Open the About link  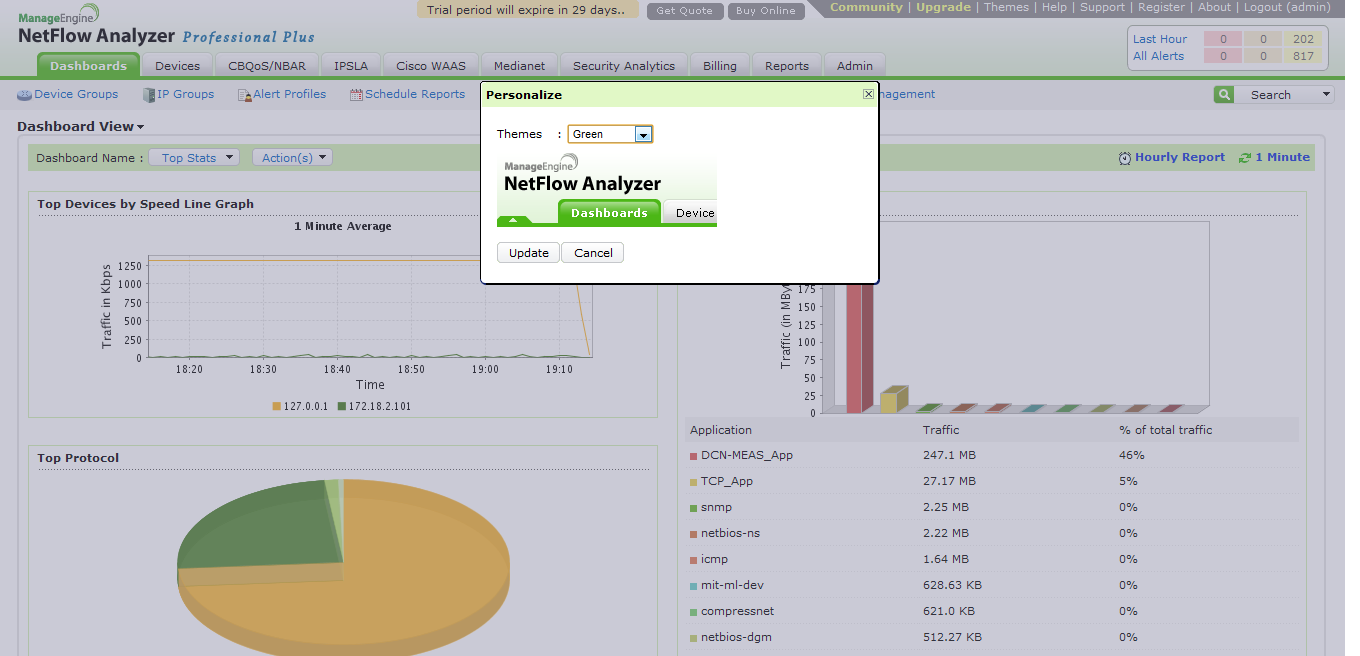pos(1214,7)
